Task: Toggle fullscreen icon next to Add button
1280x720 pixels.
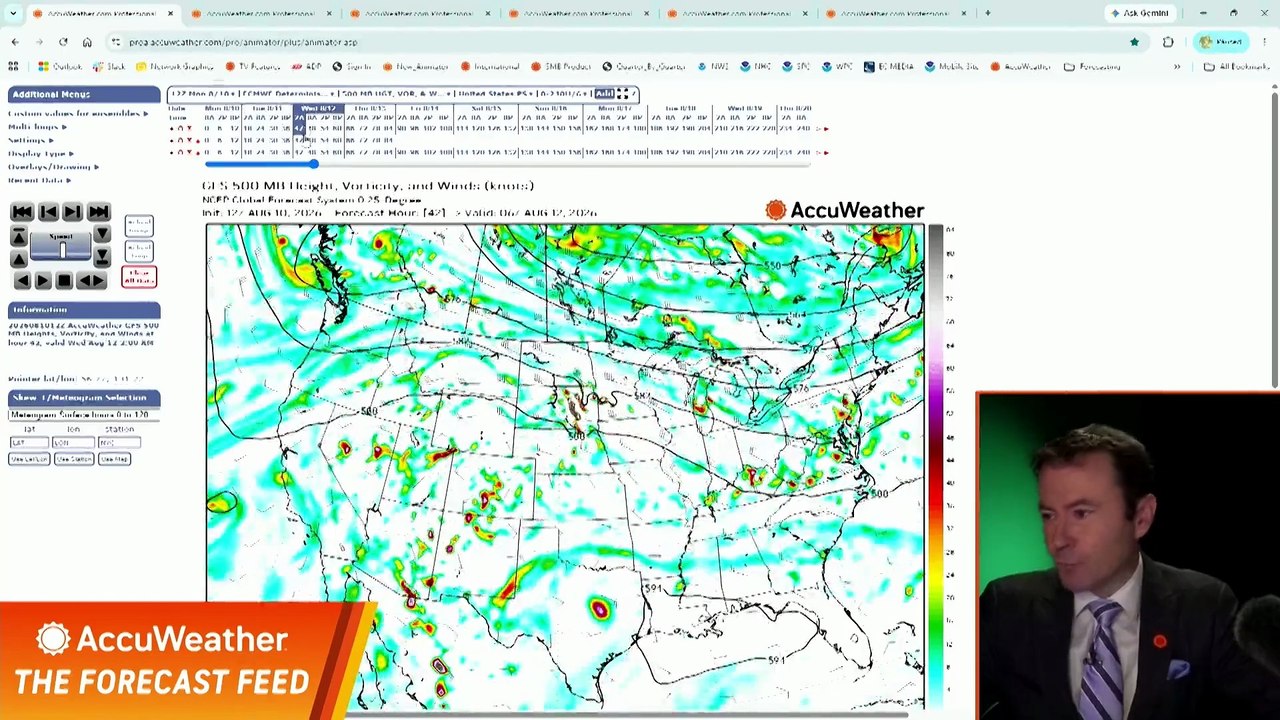Action: pyautogui.click(x=622, y=94)
